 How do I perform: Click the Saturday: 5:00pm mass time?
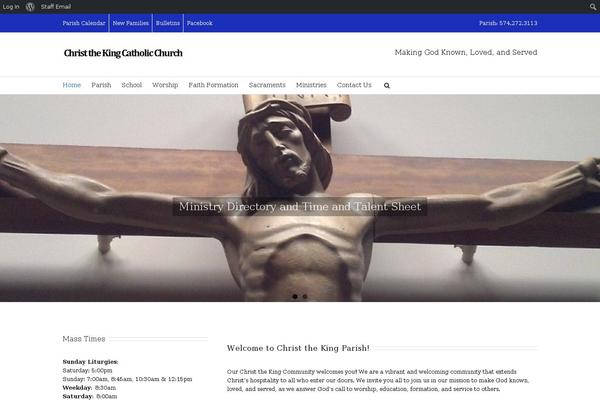[87, 371]
